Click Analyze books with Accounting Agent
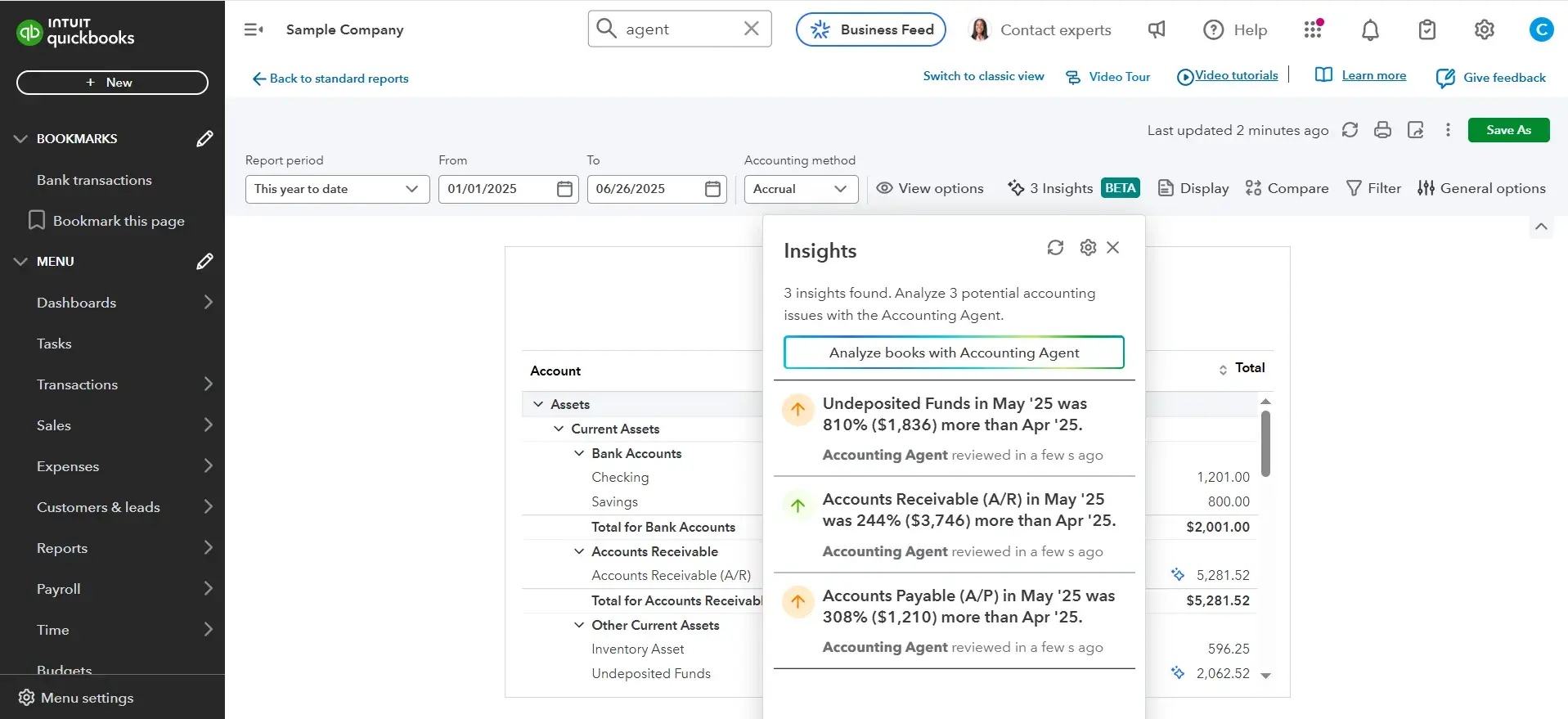Screen dimensions: 1568x719 [x=954, y=353]
